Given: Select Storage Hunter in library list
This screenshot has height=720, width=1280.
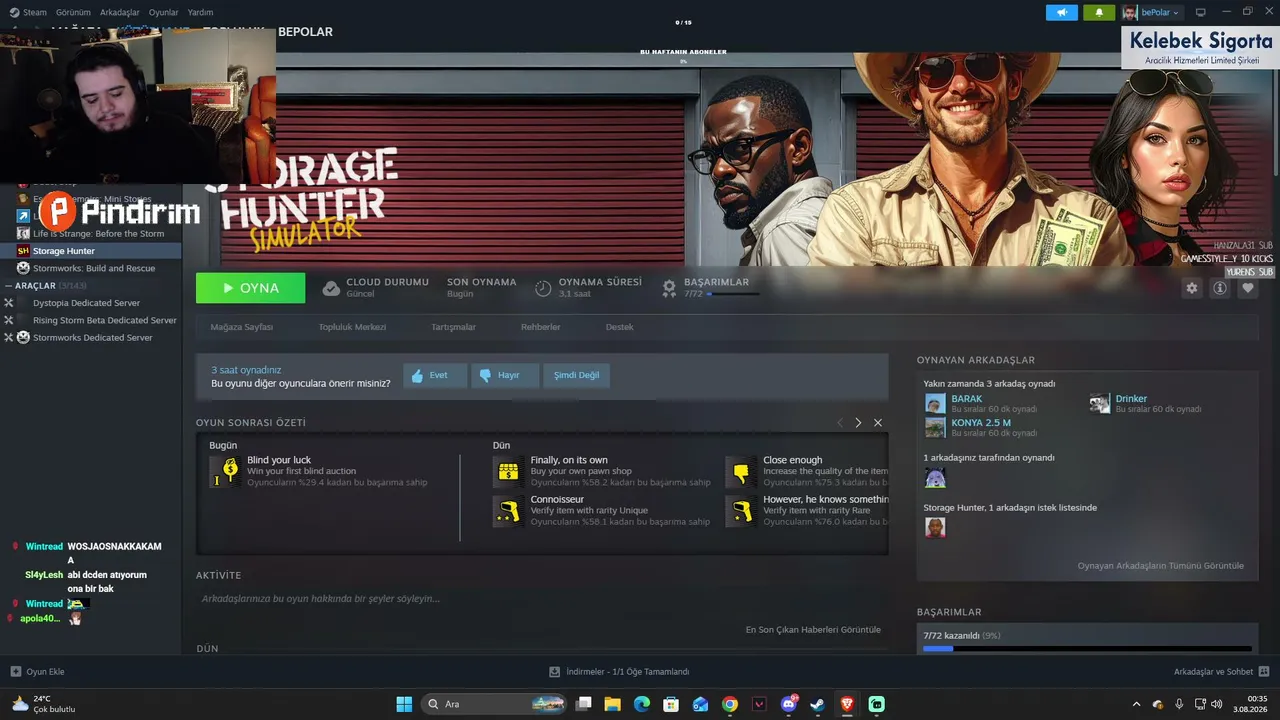Looking at the screenshot, I should click(x=91, y=251).
